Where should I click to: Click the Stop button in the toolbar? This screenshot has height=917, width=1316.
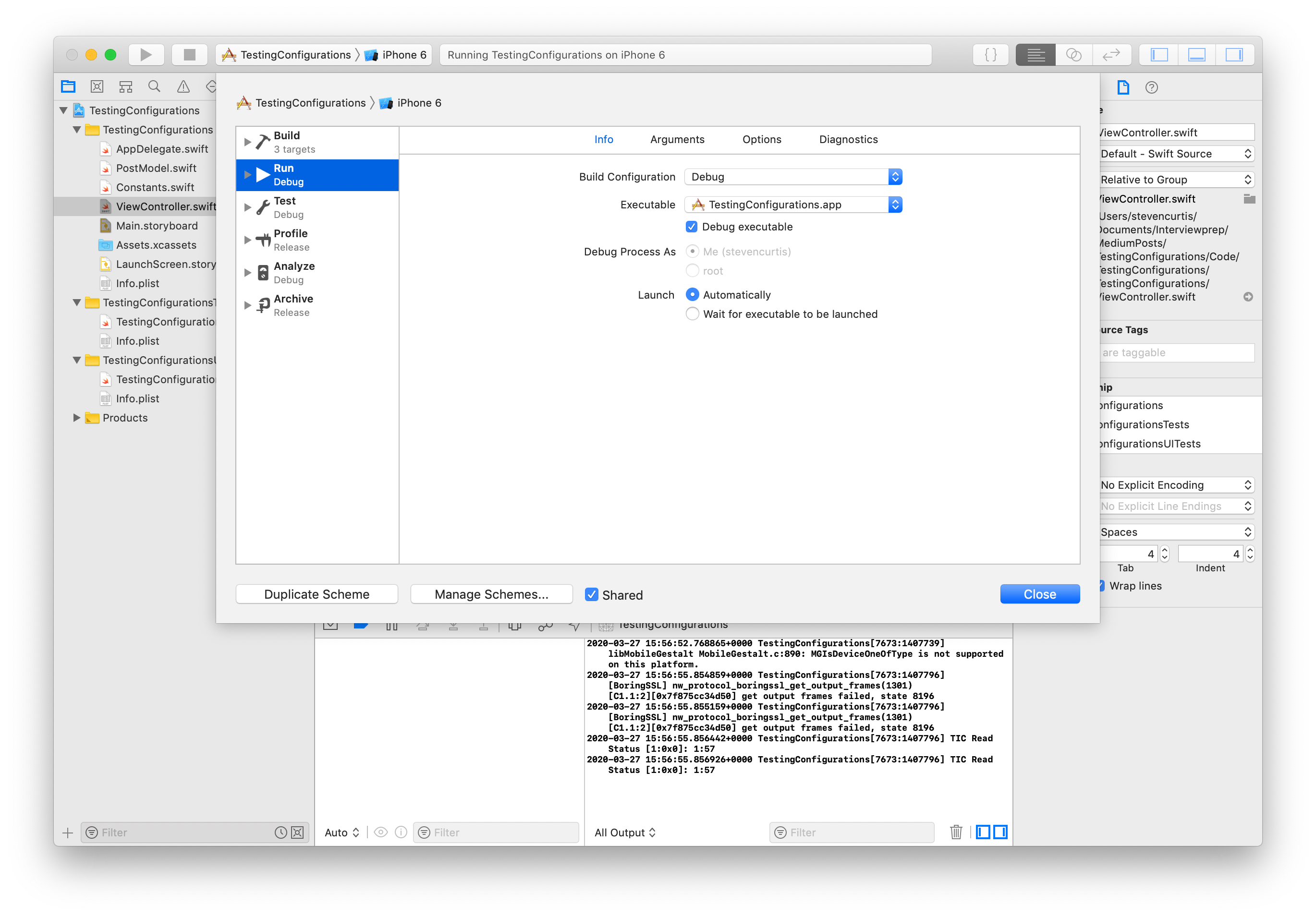pos(189,55)
